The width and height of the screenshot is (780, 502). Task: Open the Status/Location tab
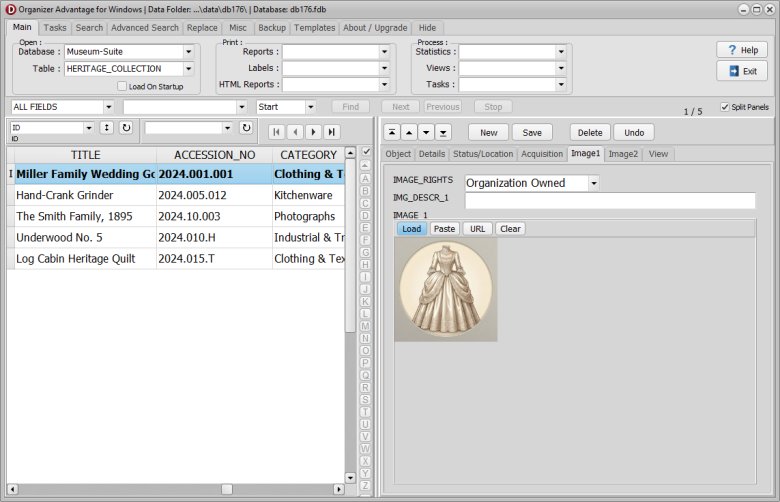tap(483, 154)
